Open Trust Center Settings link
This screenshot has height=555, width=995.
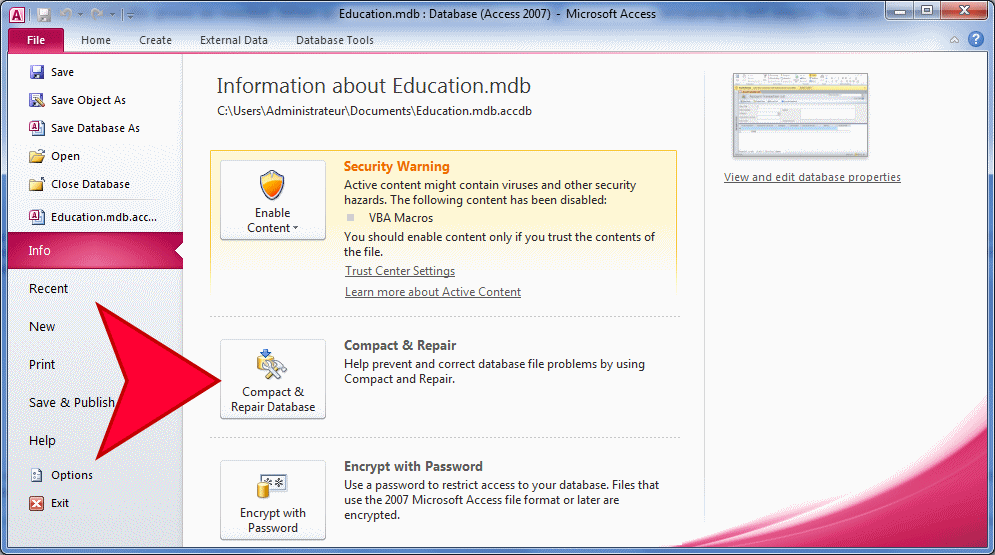pos(400,271)
